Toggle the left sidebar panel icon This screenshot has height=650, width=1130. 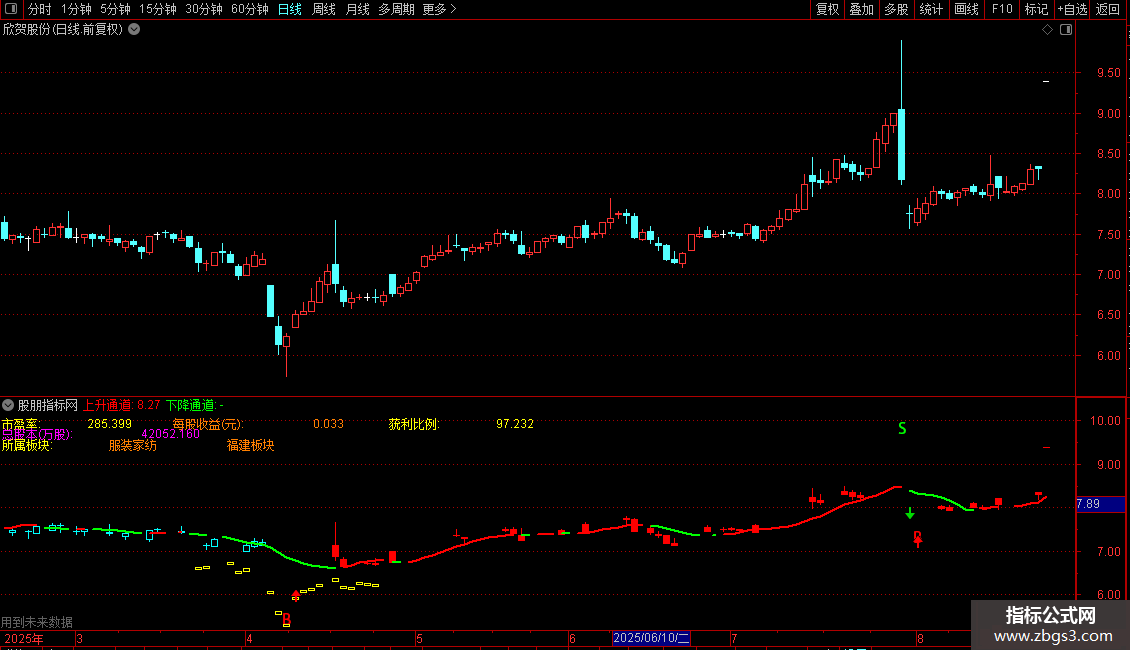pos(11,9)
